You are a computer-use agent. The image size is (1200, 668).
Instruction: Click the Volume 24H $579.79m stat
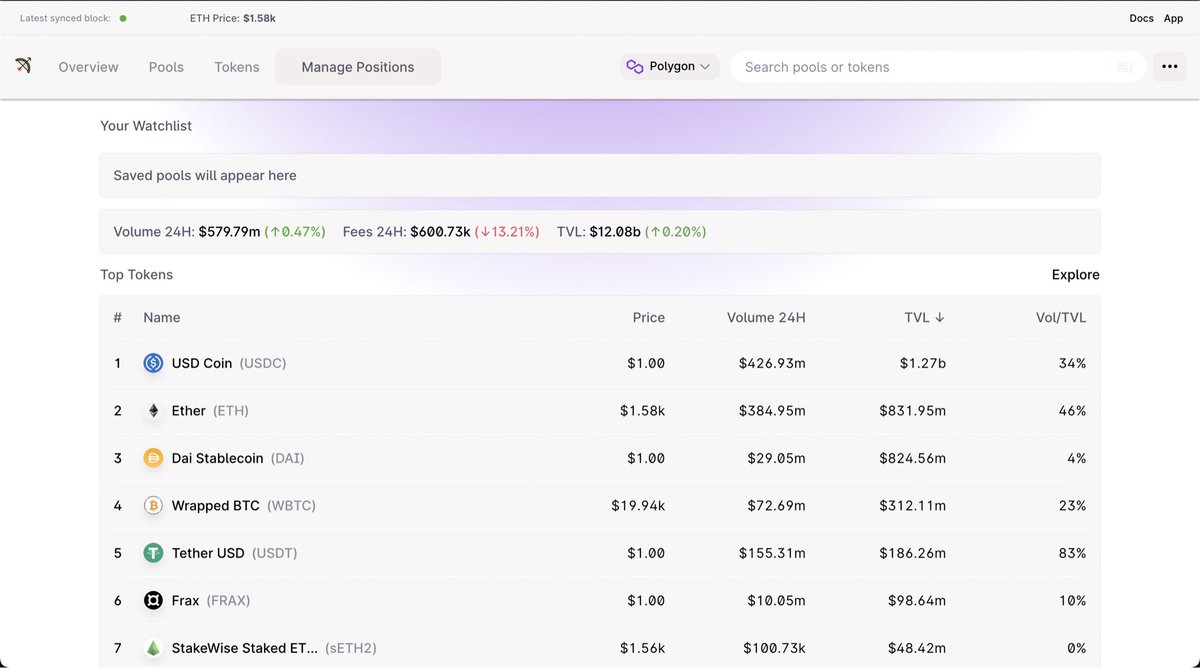(219, 232)
